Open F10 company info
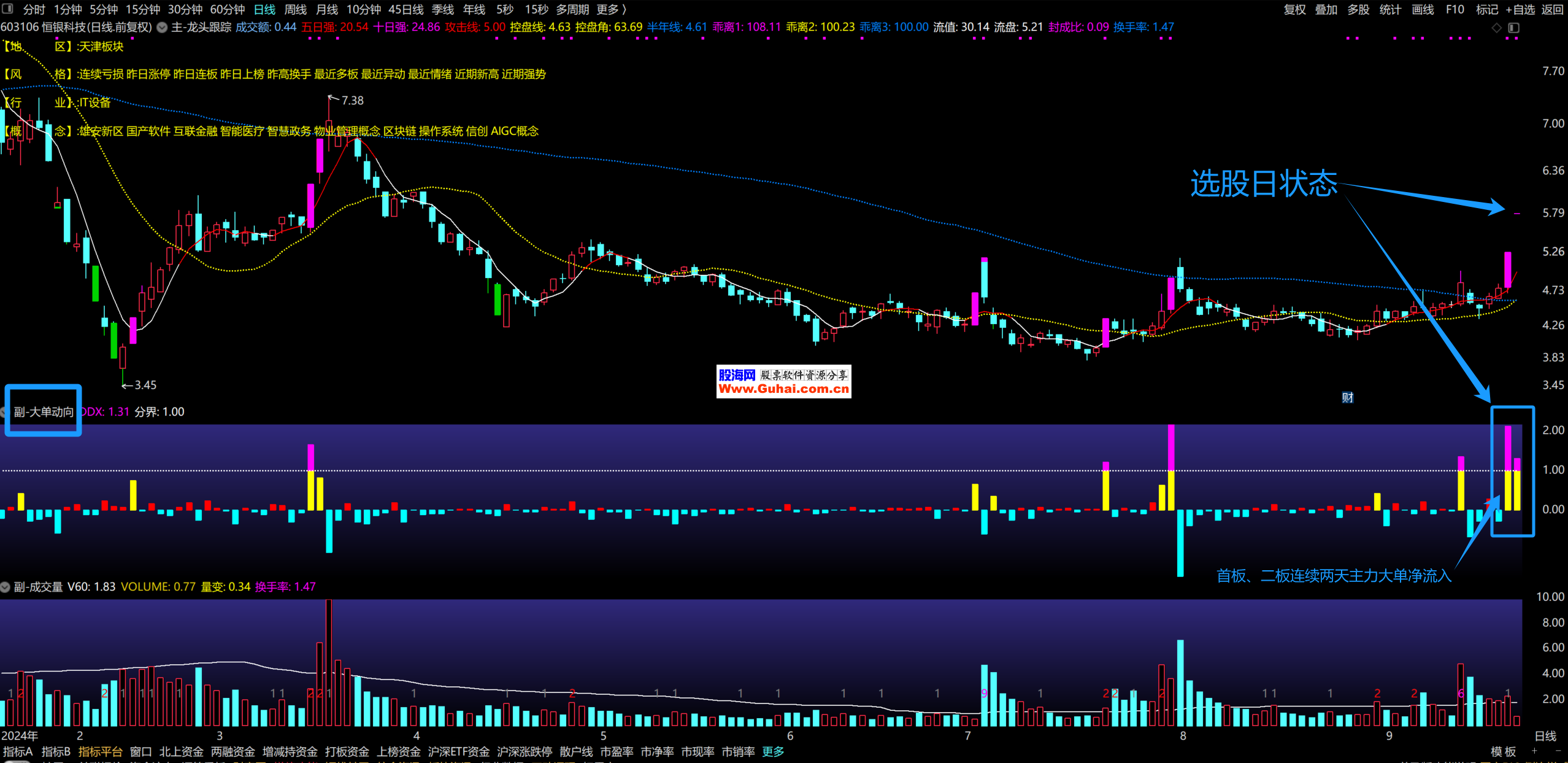Viewport: 1568px width, 763px height. [1455, 9]
